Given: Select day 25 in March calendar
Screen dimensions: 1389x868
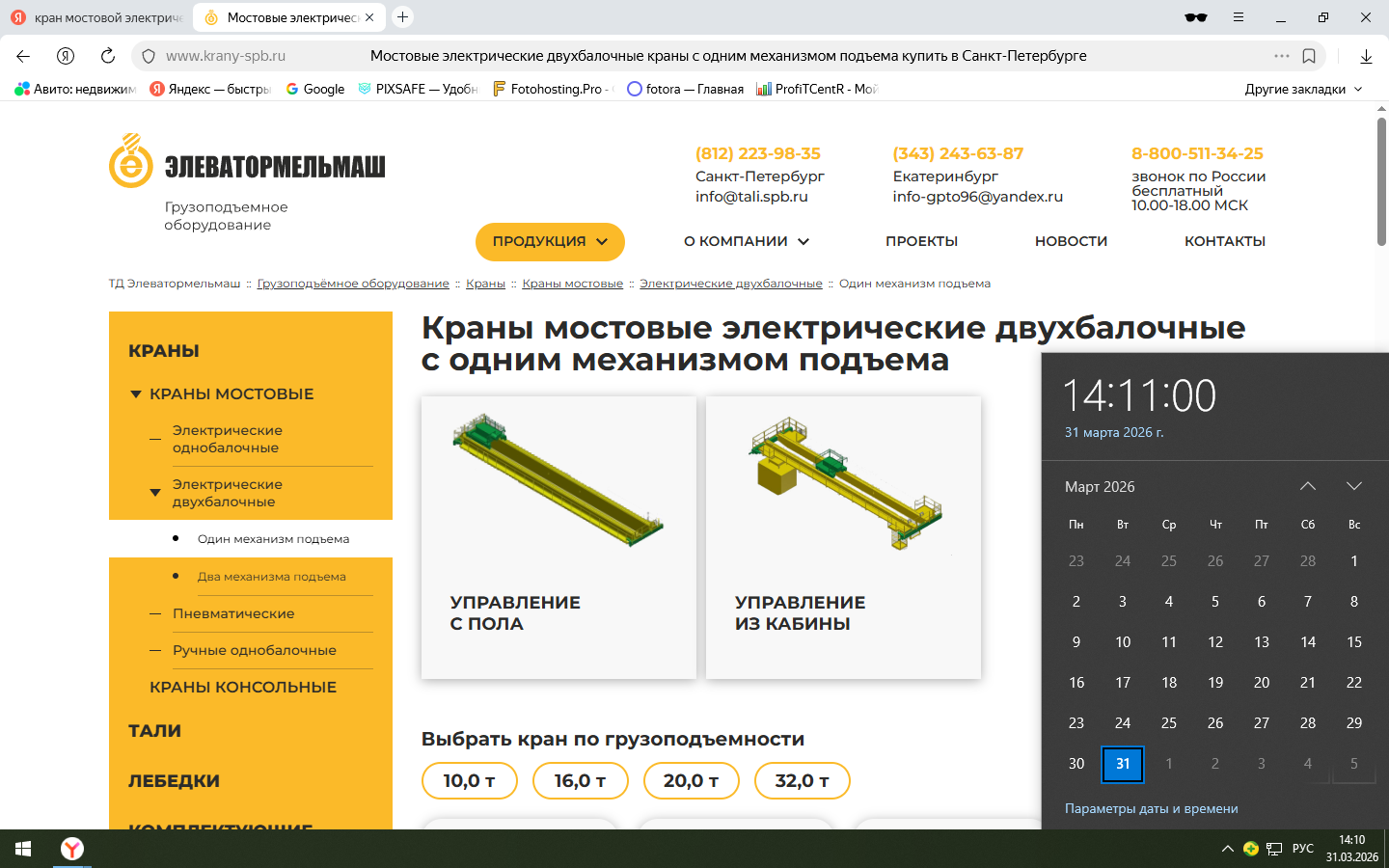Looking at the screenshot, I should [1169, 722].
